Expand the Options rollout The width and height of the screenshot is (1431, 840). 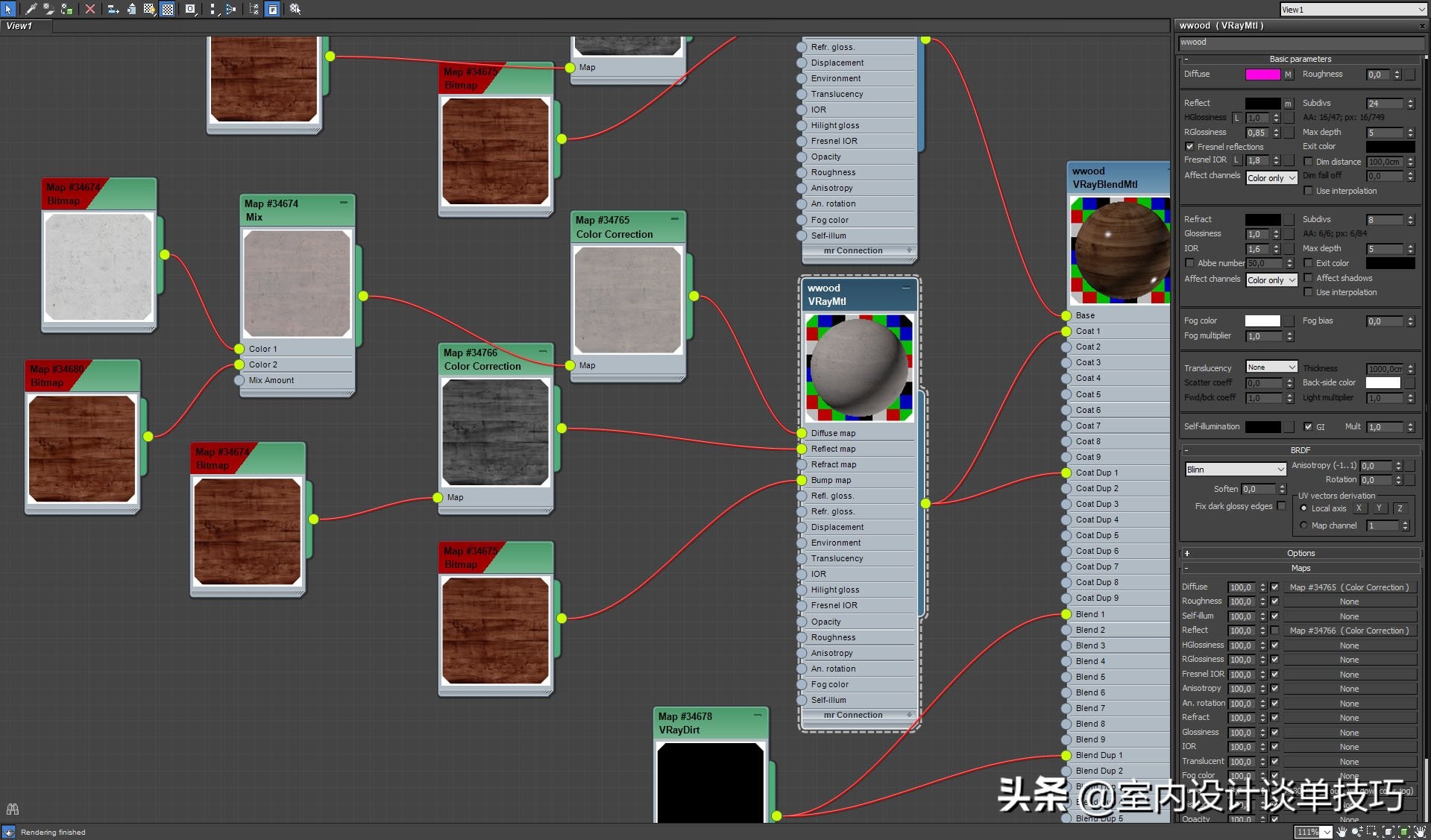[x=1186, y=553]
